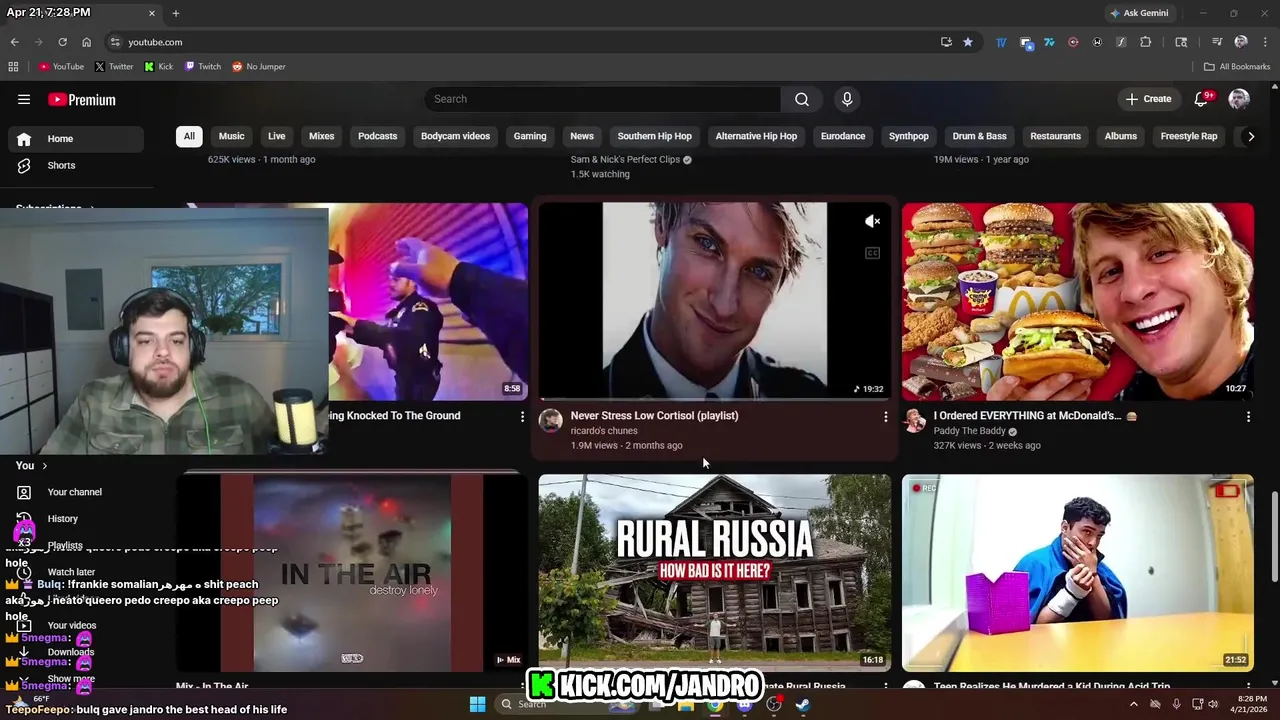Open the apps grid in the bookmarks bar
Viewport: 1280px width, 720px height.
point(13,67)
